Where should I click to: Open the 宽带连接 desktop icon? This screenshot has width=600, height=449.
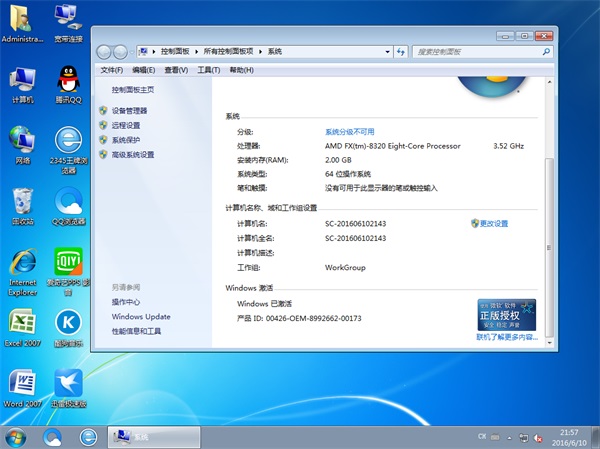[68, 22]
